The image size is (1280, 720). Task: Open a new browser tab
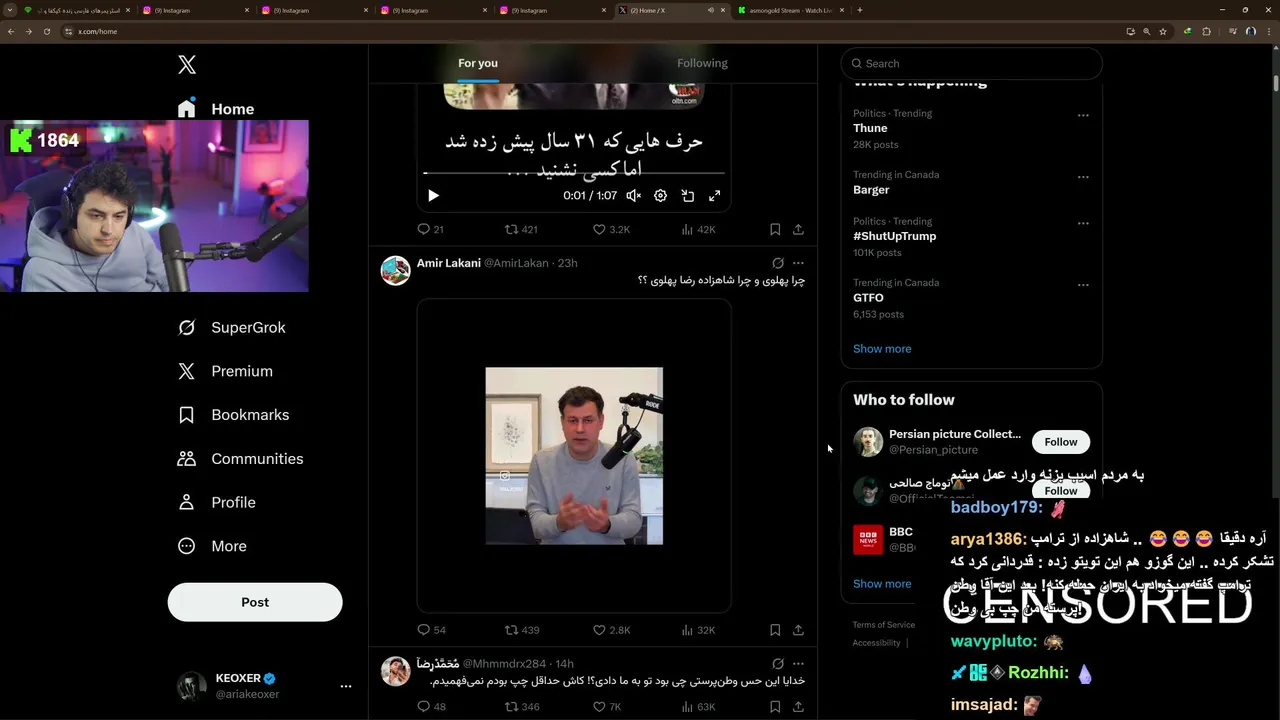[860, 10]
